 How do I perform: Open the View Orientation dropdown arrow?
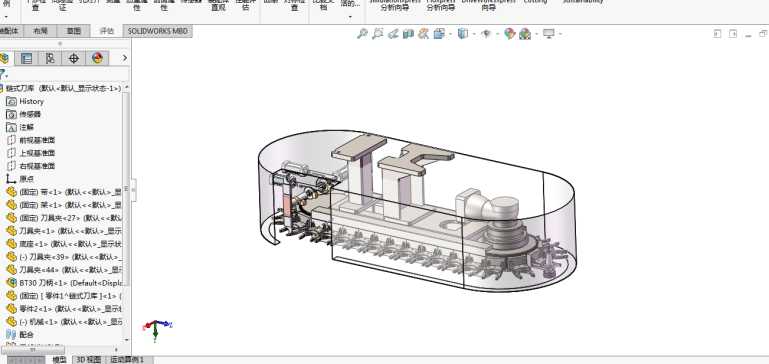[450, 34]
